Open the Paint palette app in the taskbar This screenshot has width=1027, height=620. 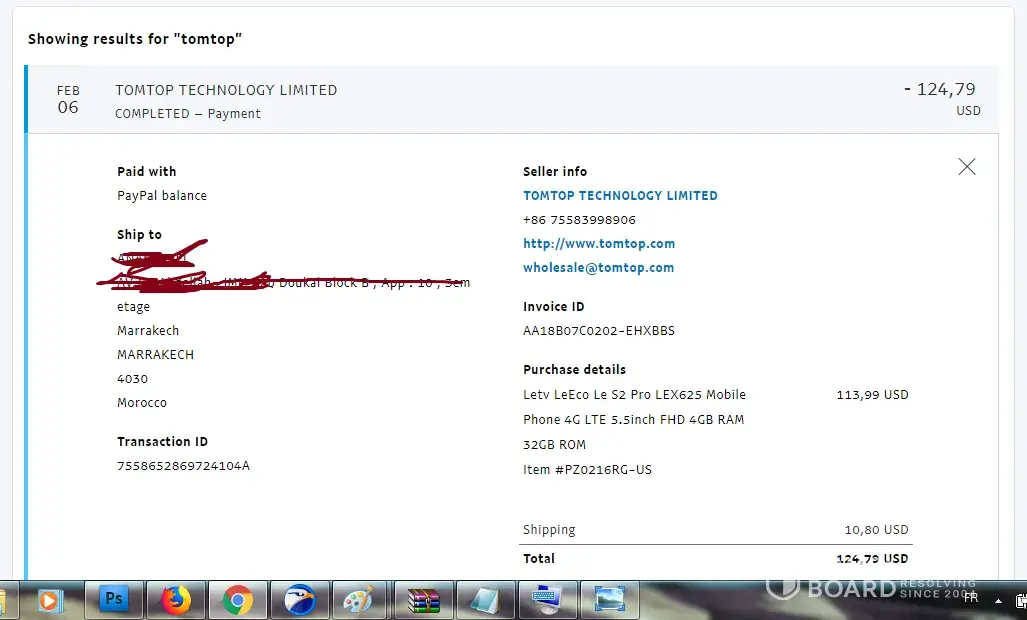pyautogui.click(x=359, y=599)
